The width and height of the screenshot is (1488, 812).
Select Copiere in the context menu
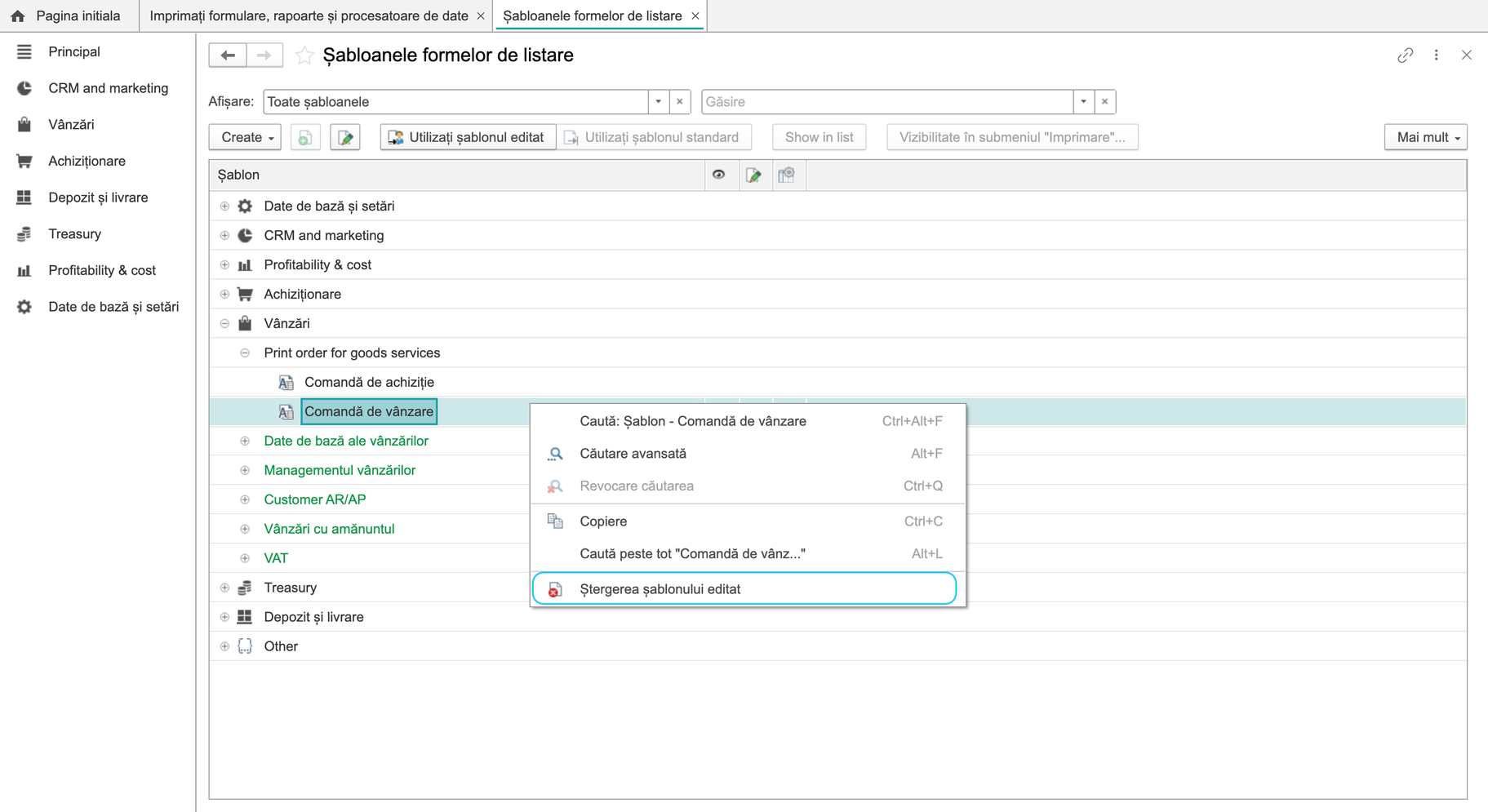pyautogui.click(x=748, y=521)
